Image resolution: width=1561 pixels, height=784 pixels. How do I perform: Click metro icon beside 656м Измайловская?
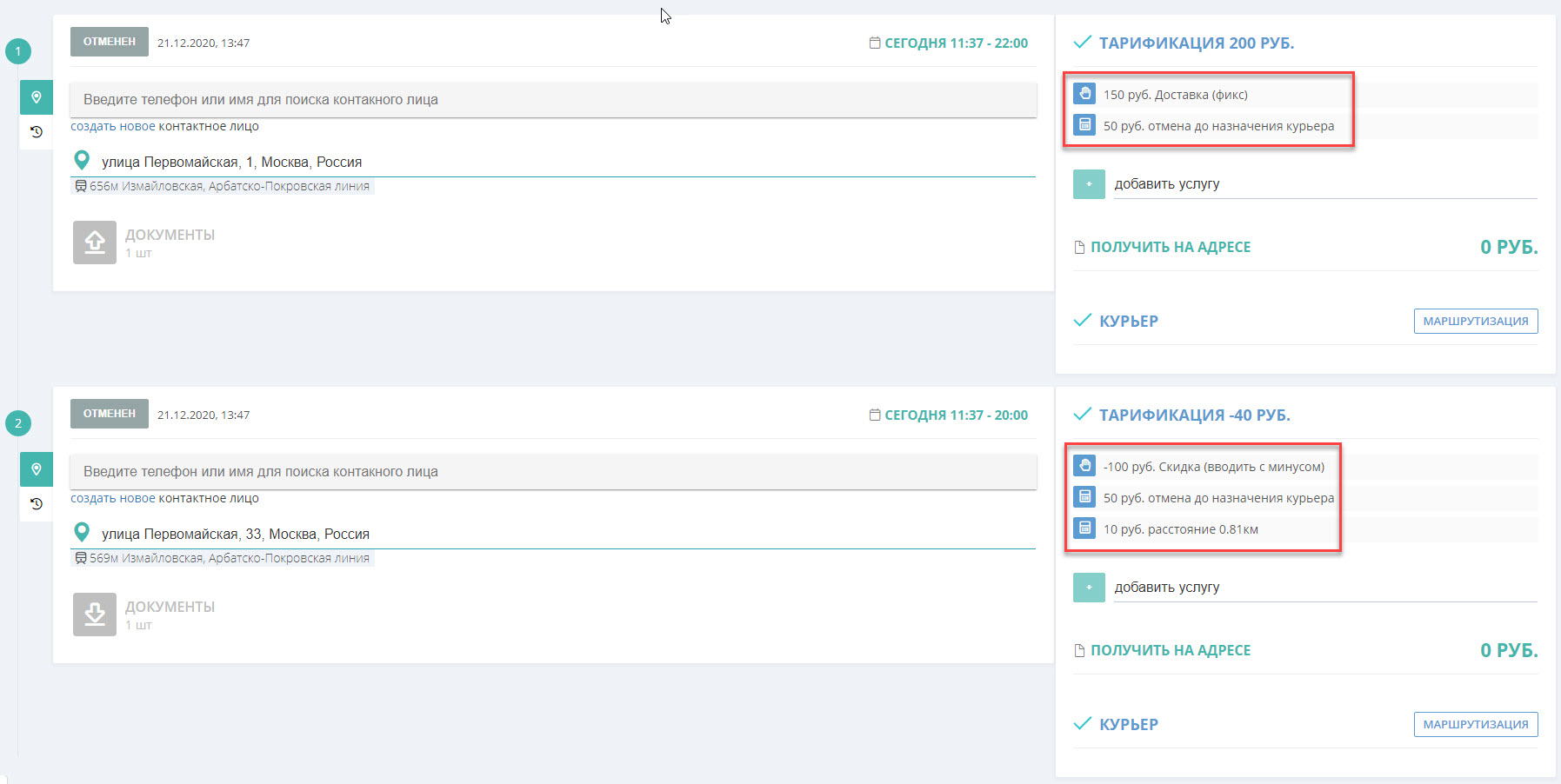point(81,186)
